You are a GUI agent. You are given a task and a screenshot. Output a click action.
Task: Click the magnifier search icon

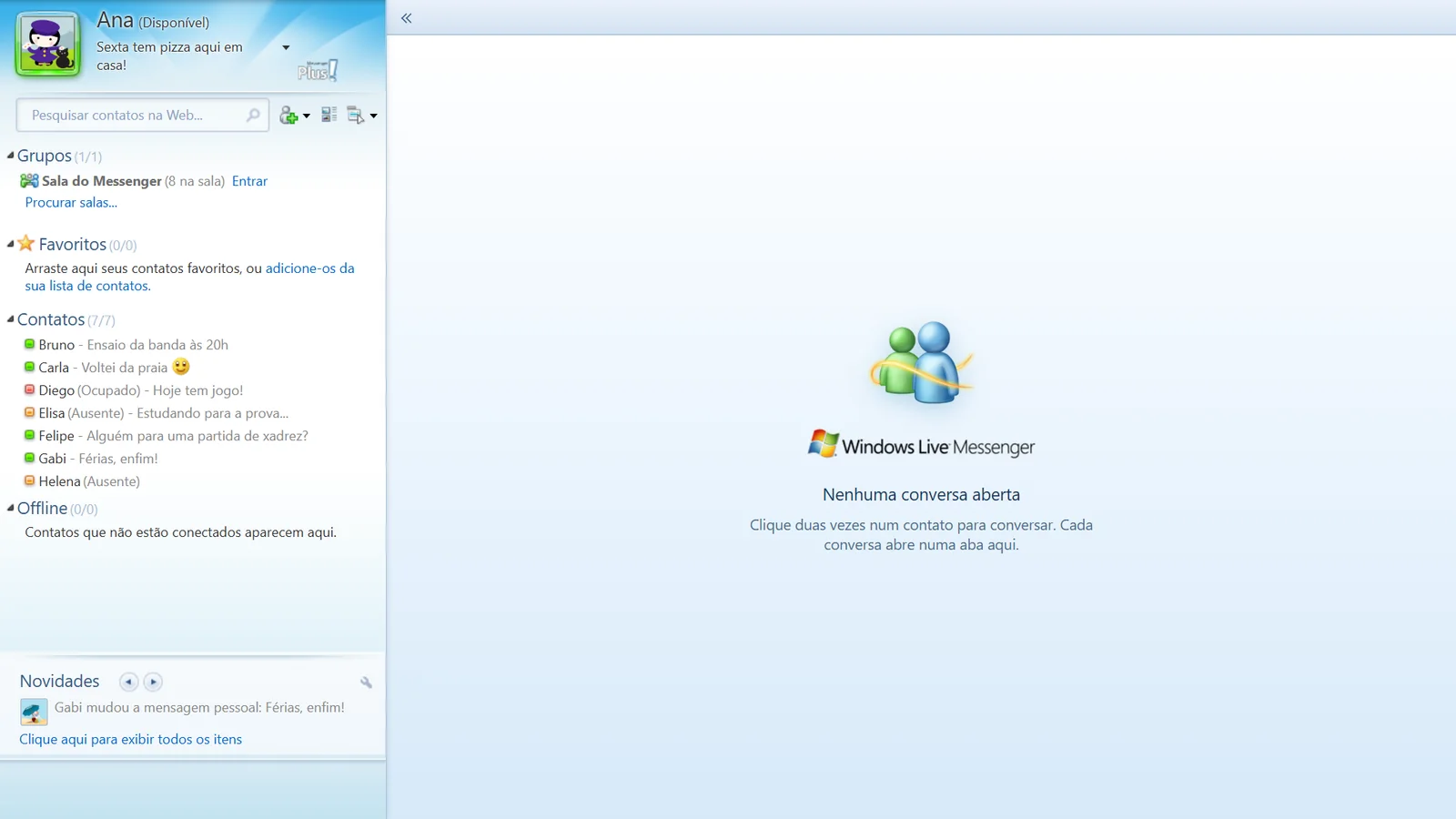pyautogui.click(x=253, y=115)
